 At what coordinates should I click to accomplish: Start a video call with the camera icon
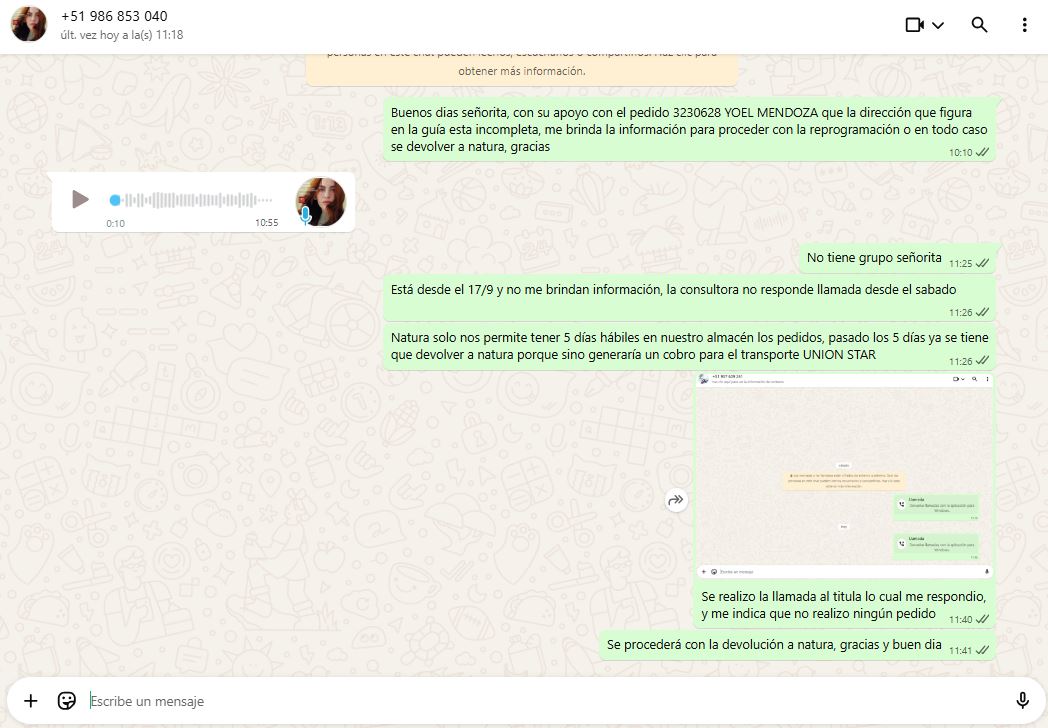[x=914, y=25]
